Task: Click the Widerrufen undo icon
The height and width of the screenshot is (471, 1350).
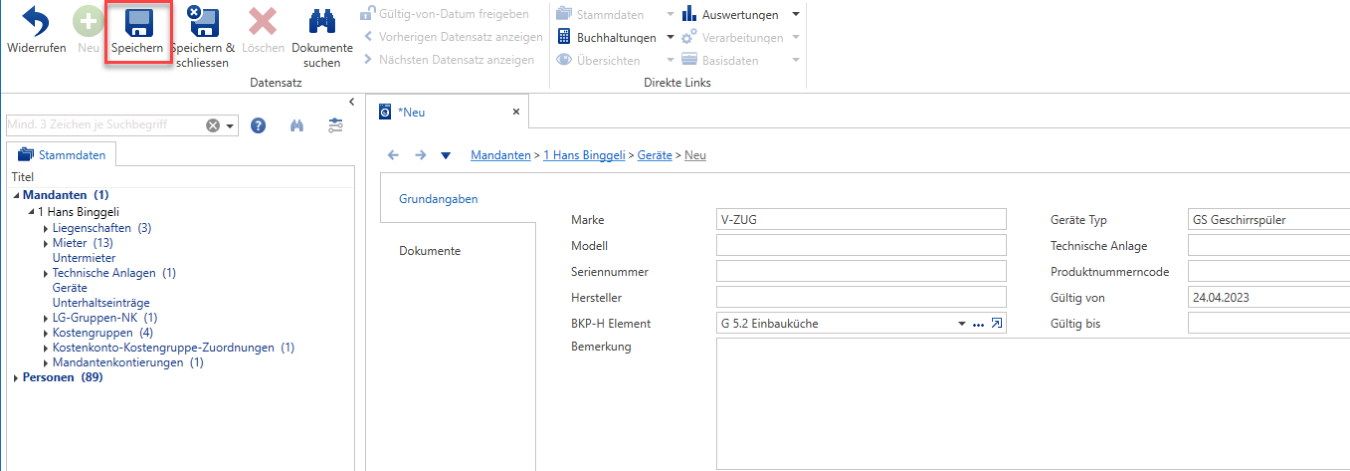Action: point(36,22)
